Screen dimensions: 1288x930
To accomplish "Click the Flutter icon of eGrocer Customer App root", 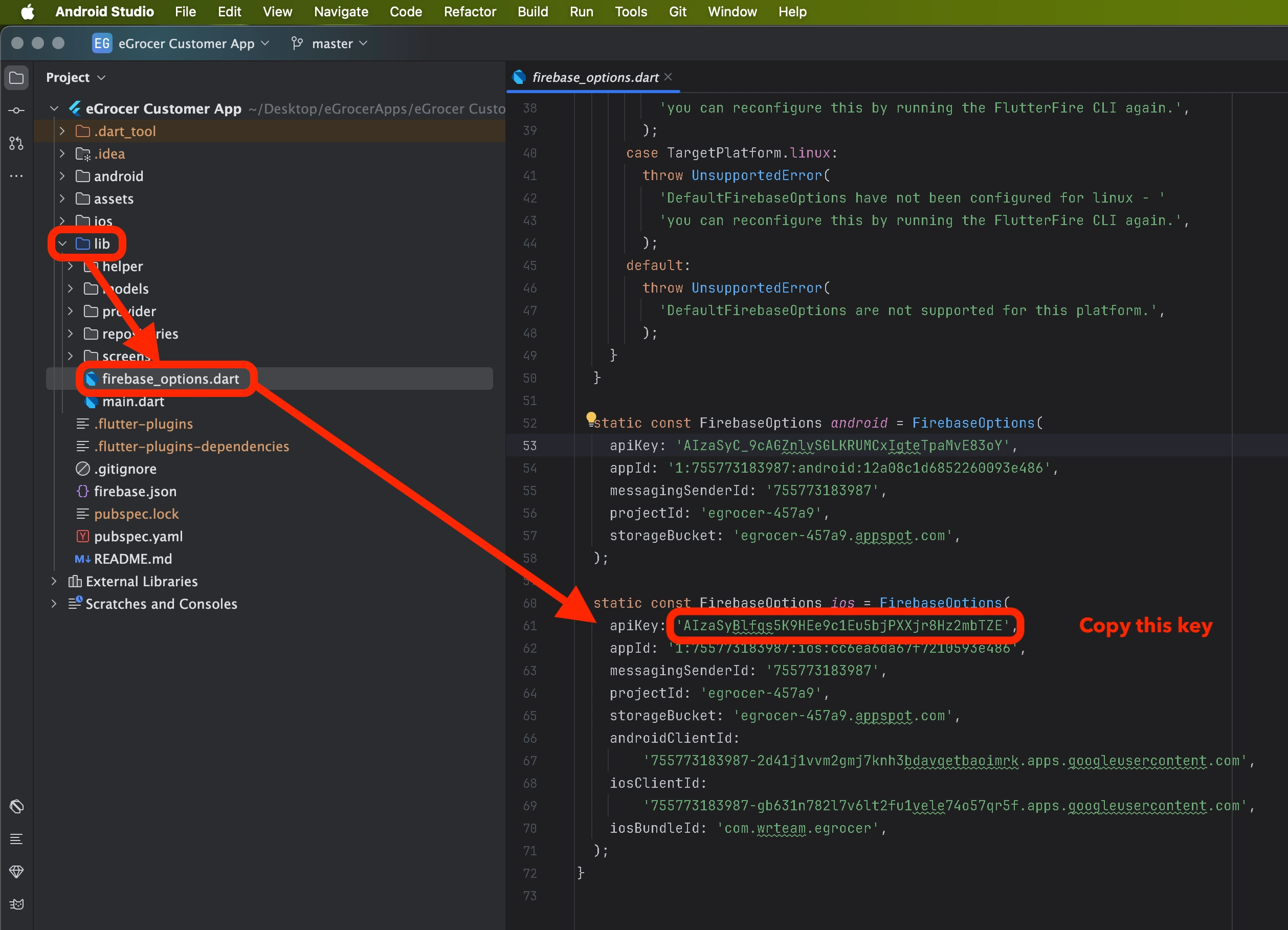I will click(x=74, y=108).
